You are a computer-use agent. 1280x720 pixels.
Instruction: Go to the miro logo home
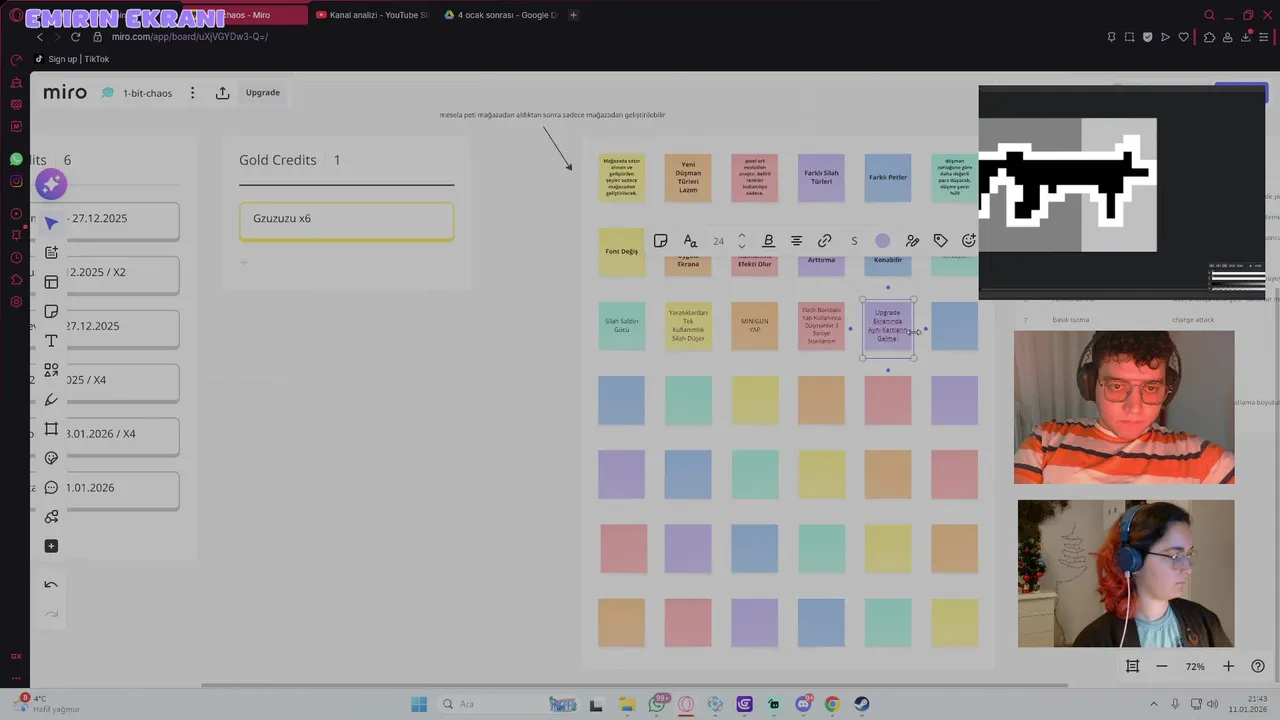pyautogui.click(x=65, y=92)
